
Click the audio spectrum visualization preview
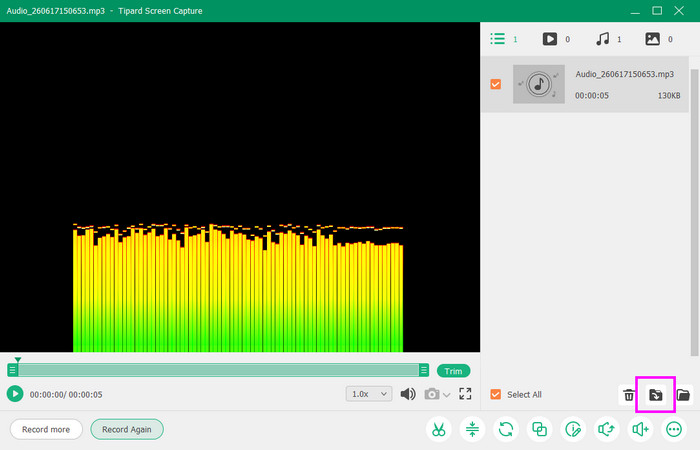(238, 288)
